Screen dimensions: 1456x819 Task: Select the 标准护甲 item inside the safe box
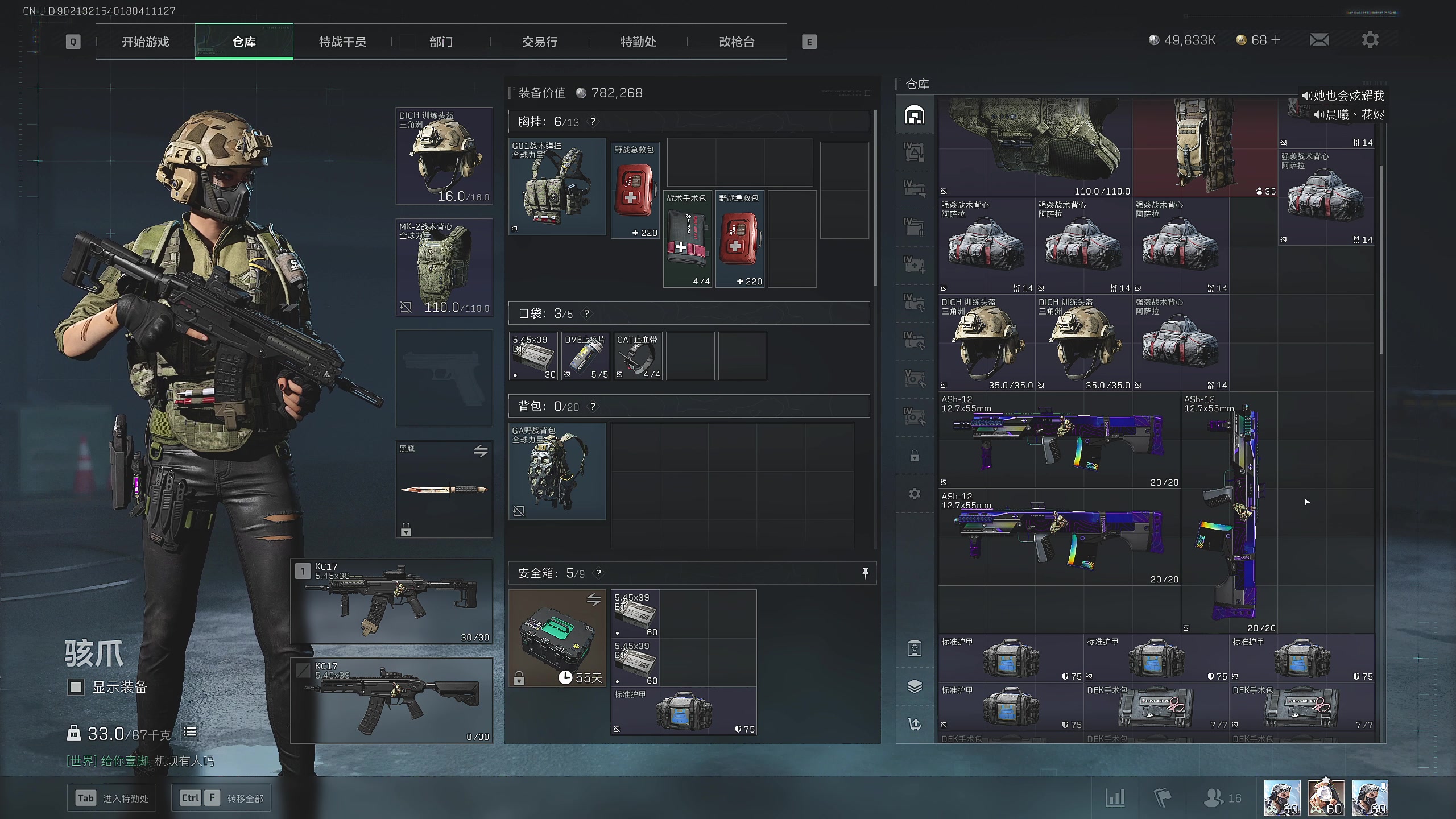684,711
